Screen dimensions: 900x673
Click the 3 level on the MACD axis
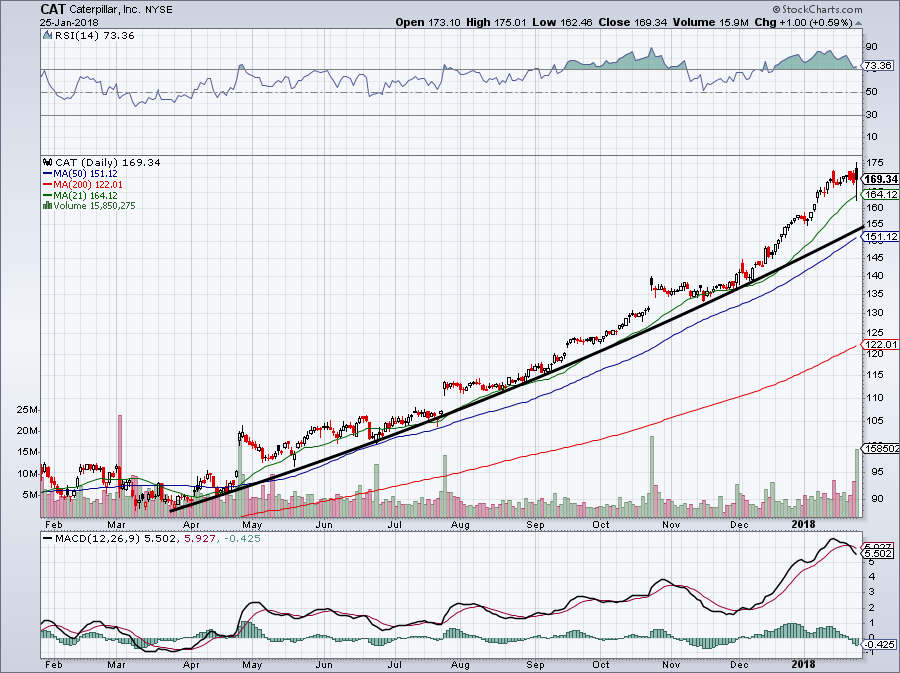[x=871, y=592]
